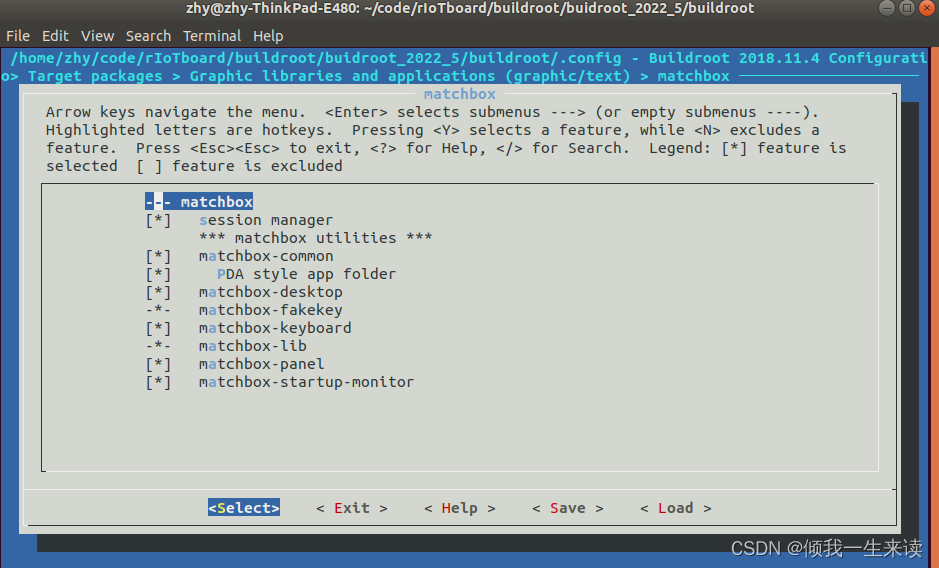Open the Search menu

tap(149, 36)
